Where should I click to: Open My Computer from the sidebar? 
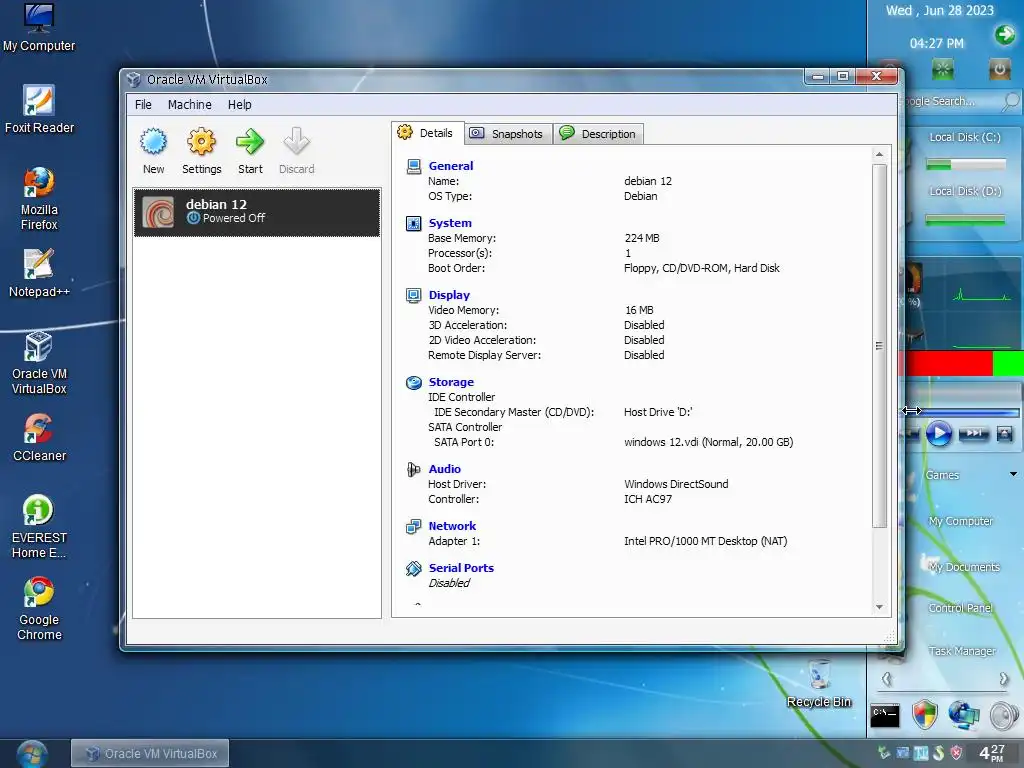961,521
